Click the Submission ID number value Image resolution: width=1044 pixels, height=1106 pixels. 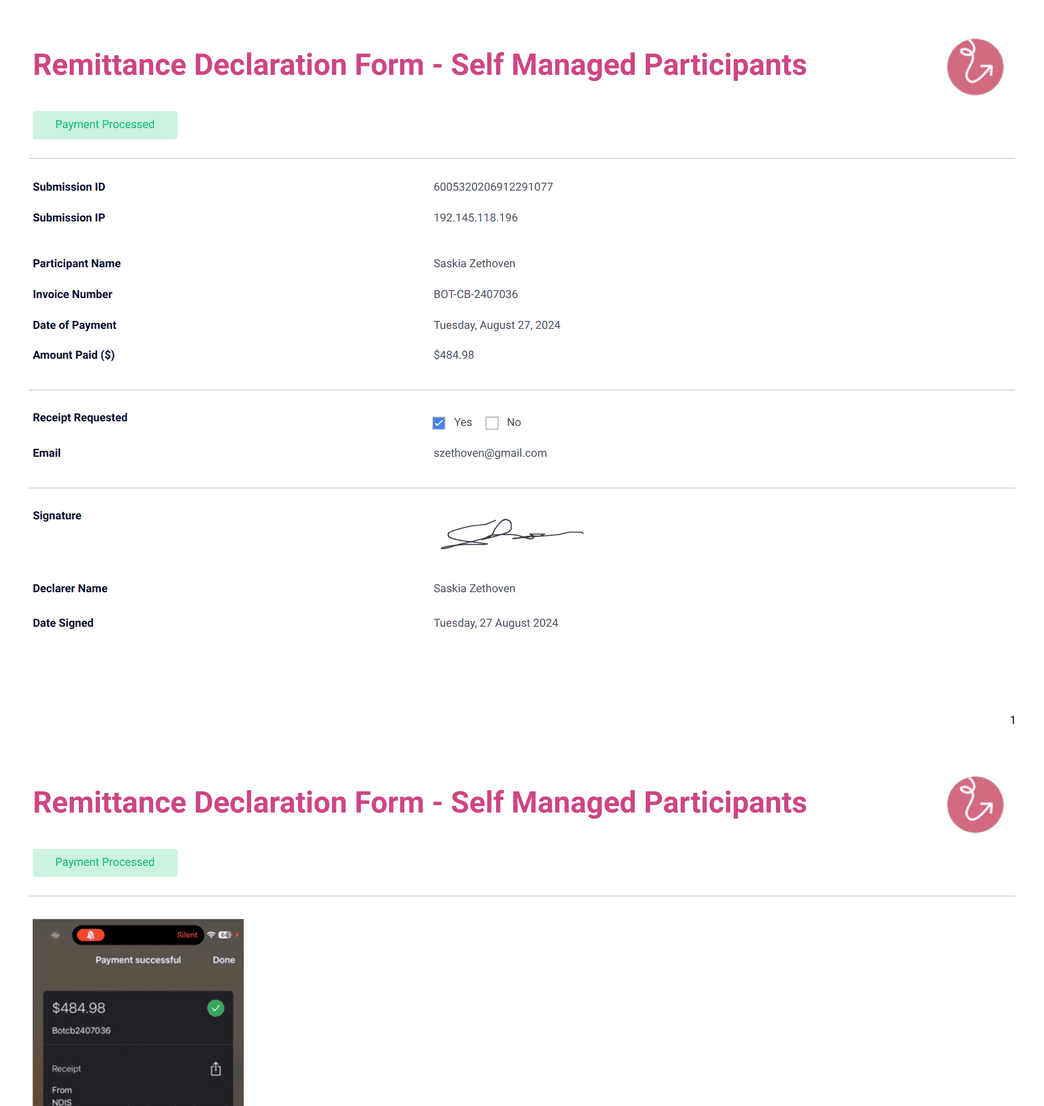click(x=493, y=187)
